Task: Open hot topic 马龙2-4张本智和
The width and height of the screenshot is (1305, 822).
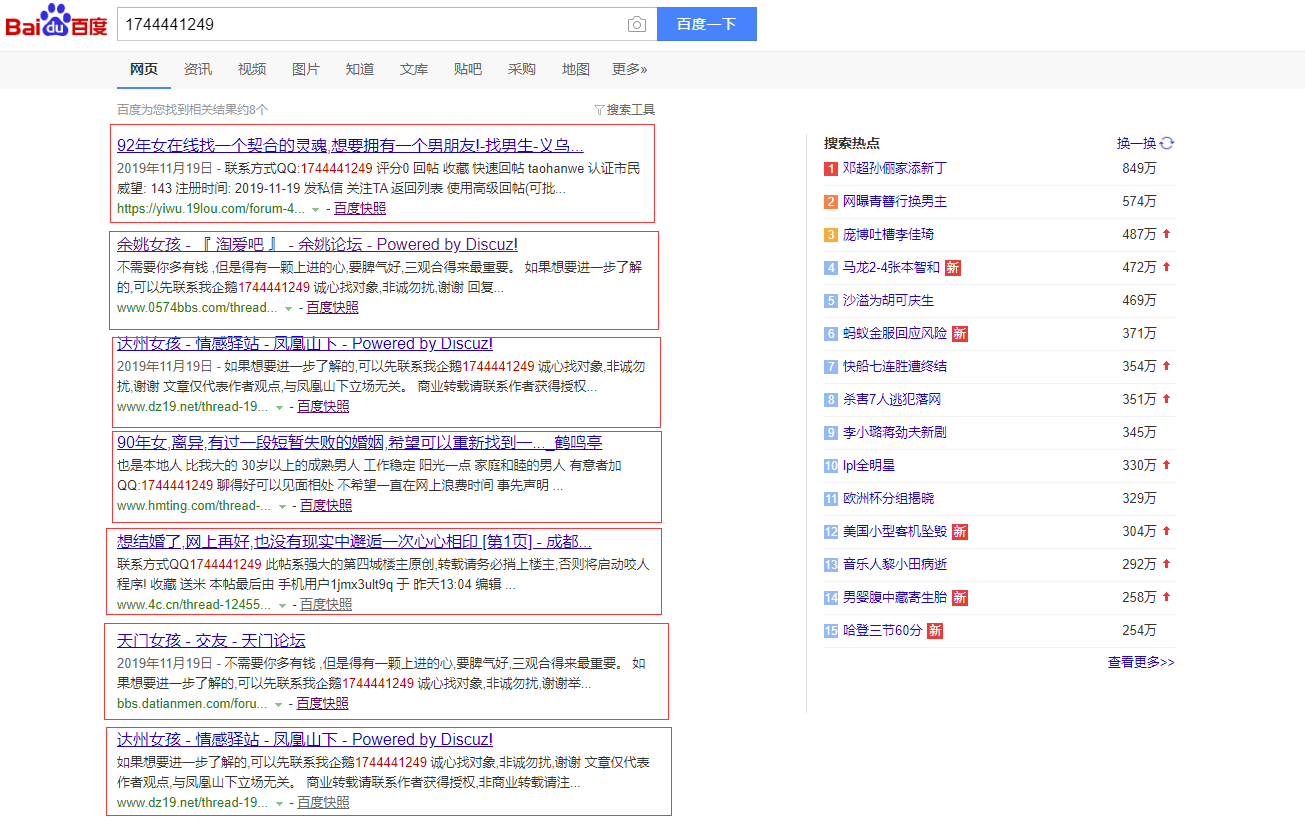Action: (x=891, y=267)
